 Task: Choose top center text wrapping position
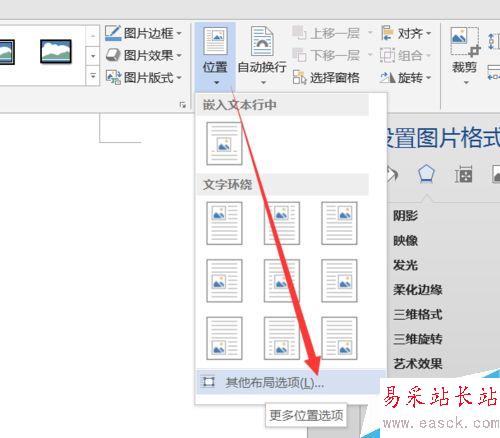(x=282, y=223)
